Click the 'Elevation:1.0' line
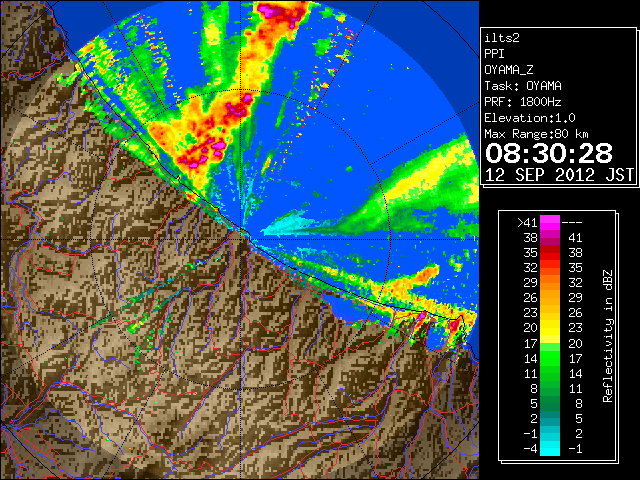 pos(530,118)
